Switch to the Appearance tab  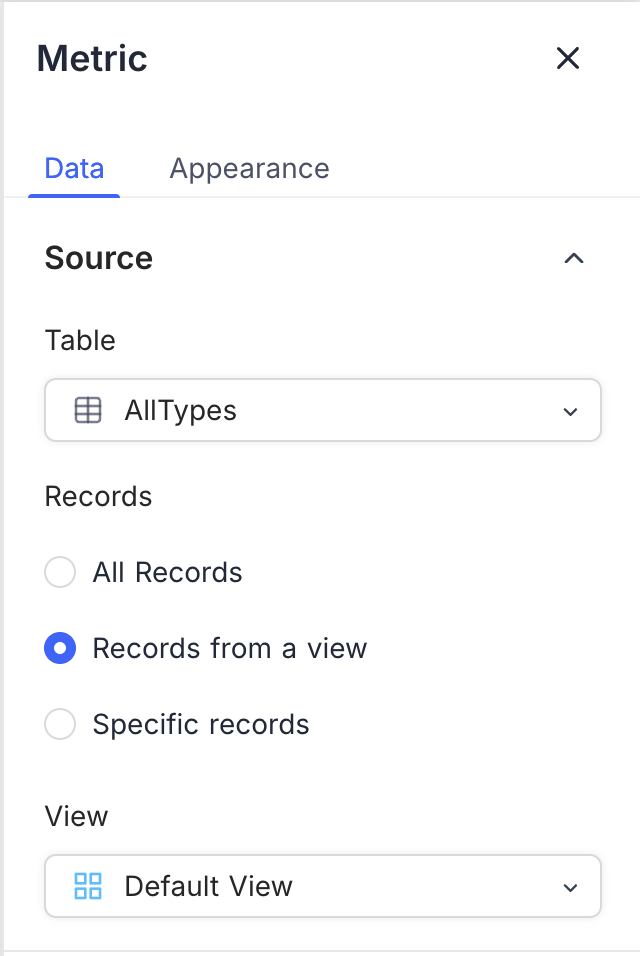(x=249, y=168)
